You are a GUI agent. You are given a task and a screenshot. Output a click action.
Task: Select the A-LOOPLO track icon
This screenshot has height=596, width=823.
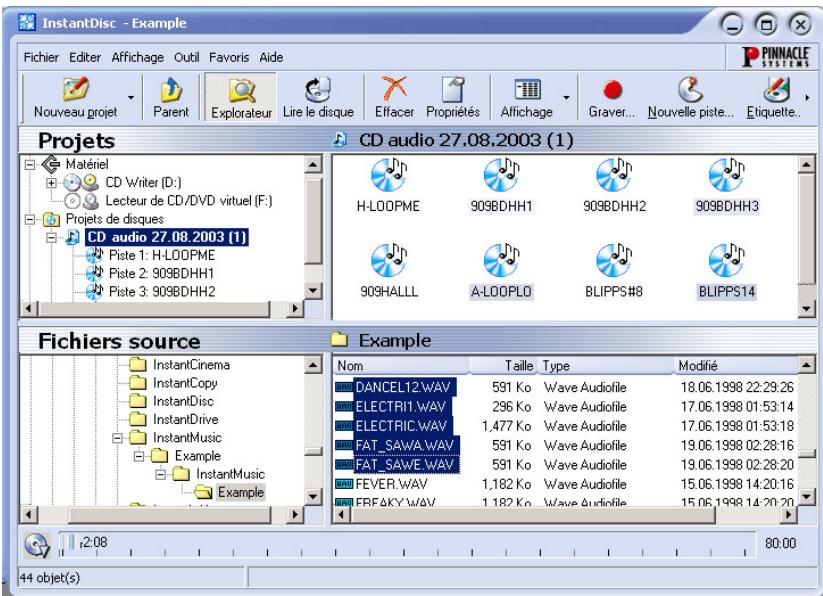(x=501, y=261)
